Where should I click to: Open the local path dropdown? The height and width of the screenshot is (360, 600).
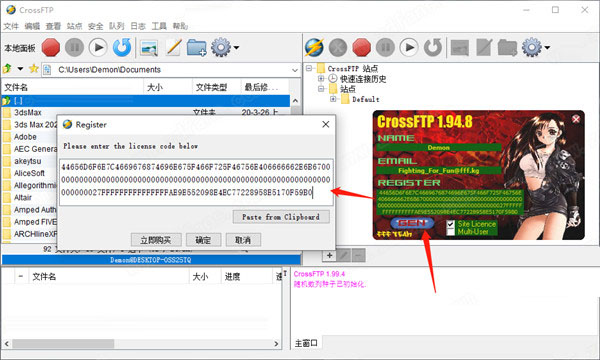(x=295, y=70)
